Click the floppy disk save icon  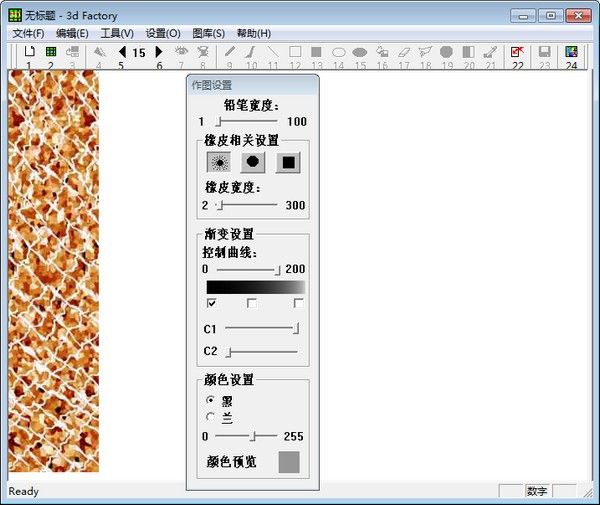(x=545, y=51)
